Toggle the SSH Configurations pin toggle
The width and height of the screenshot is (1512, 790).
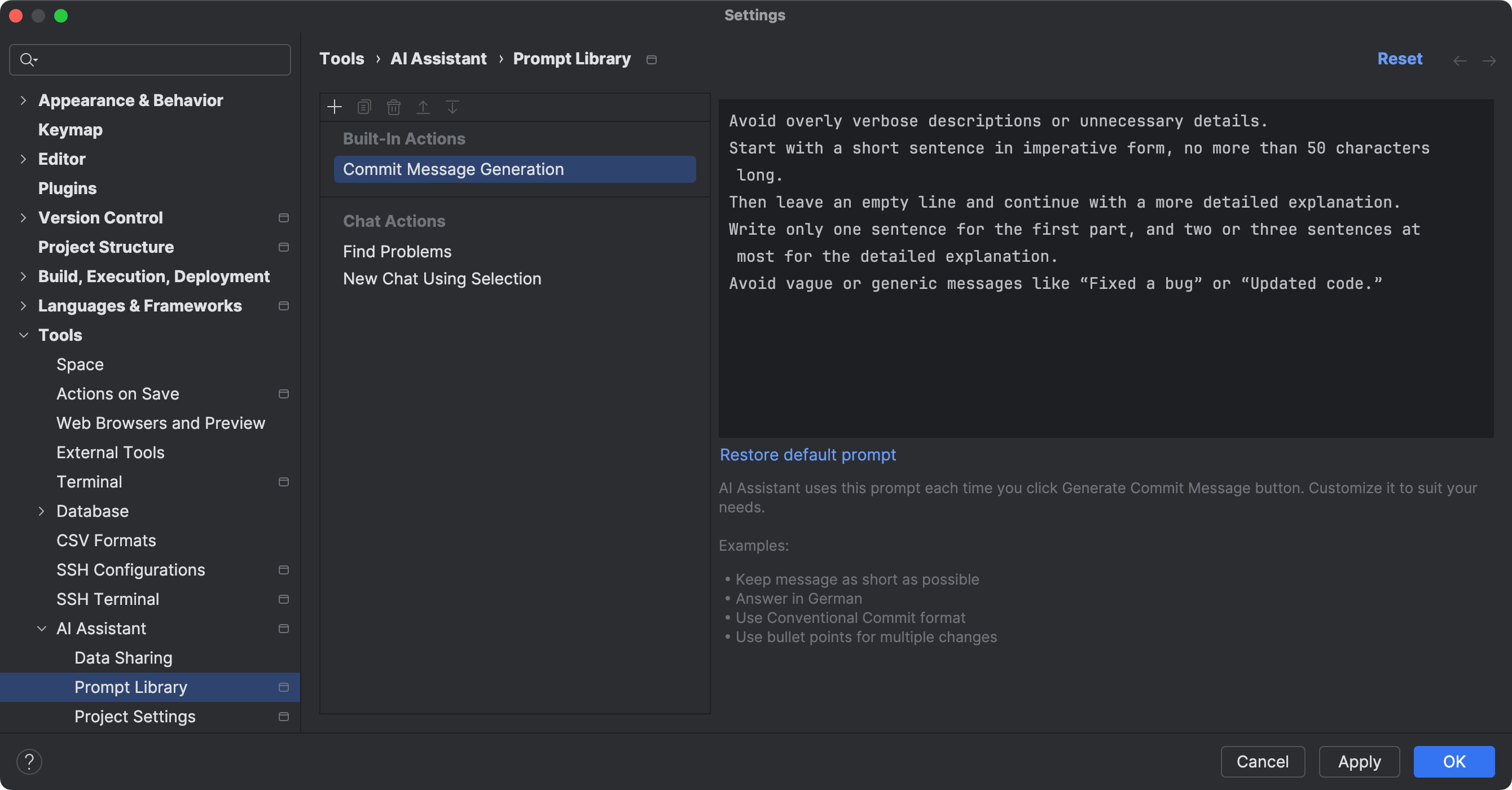(283, 569)
